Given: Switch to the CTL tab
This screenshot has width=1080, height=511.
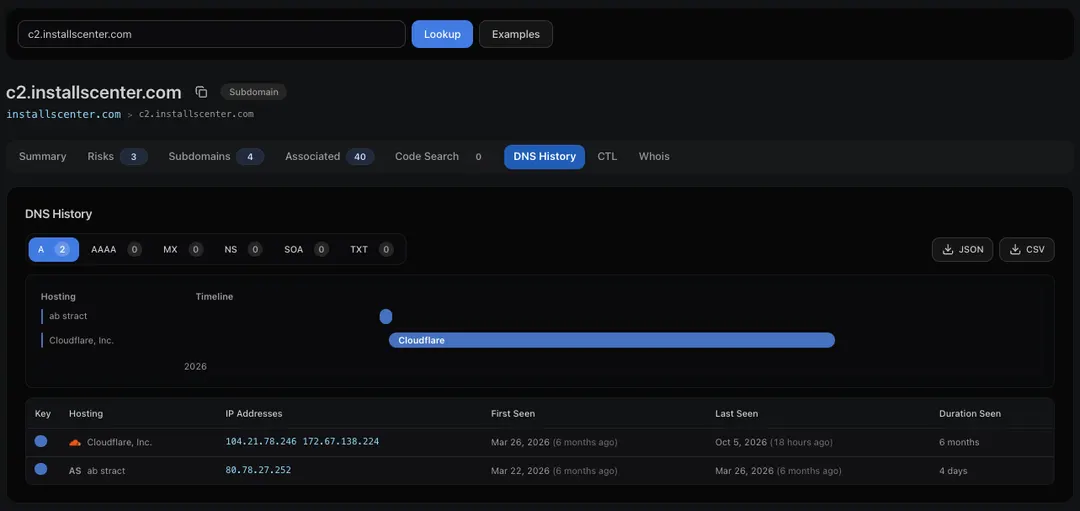Looking at the screenshot, I should point(607,156).
